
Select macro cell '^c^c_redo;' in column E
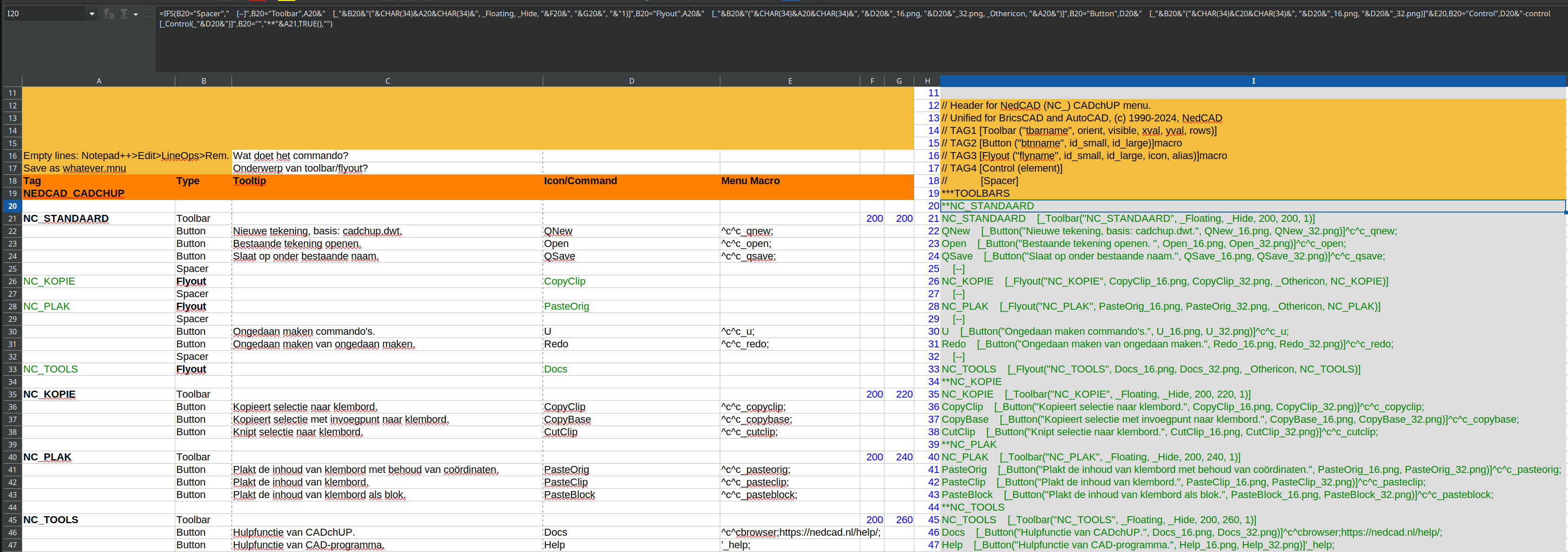click(790, 345)
